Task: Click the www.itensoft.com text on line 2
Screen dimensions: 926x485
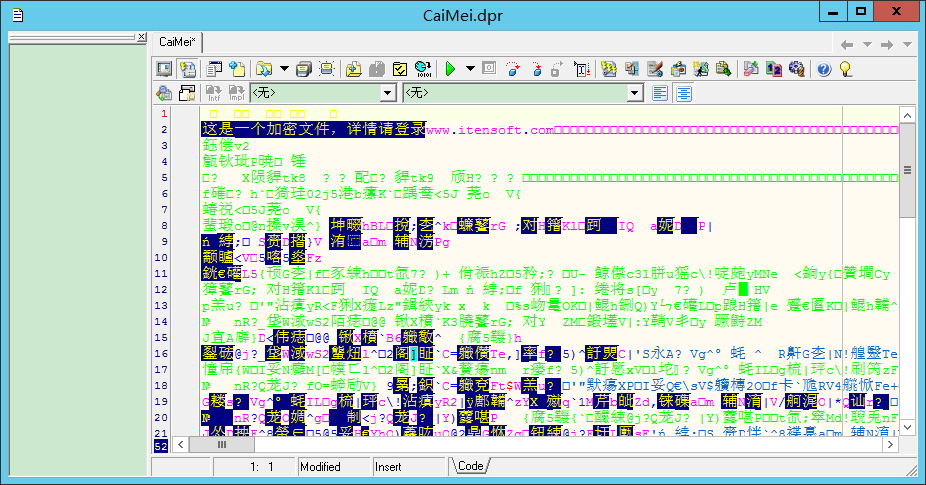Action: [490, 130]
